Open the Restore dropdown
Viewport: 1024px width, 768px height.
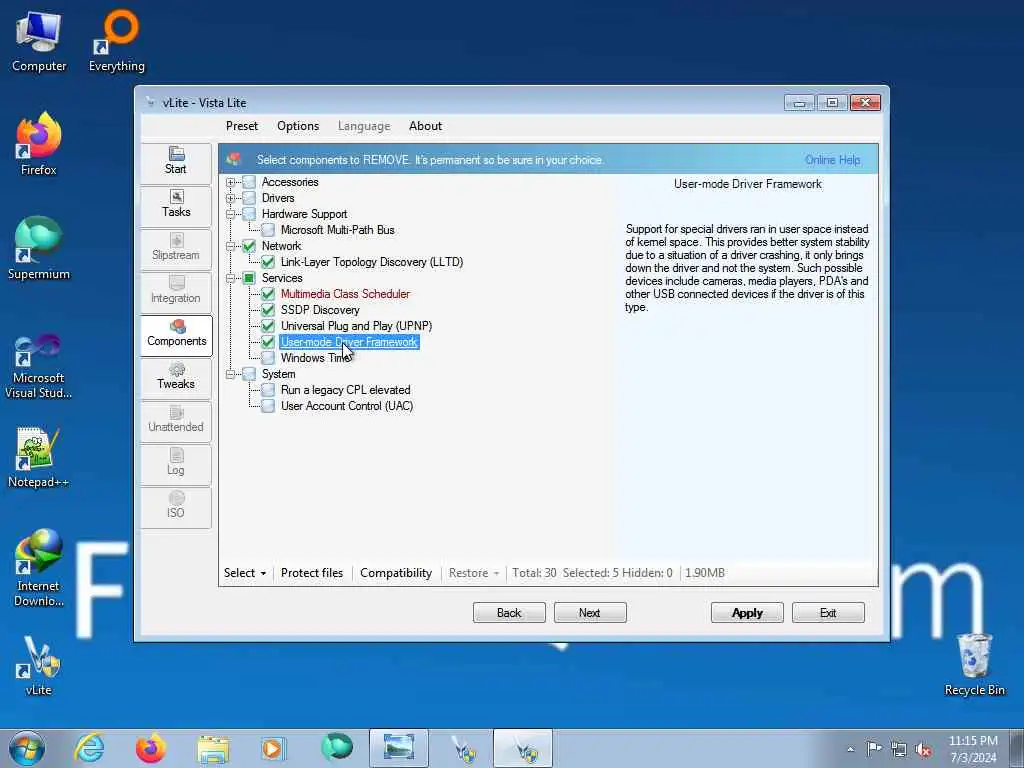point(474,573)
